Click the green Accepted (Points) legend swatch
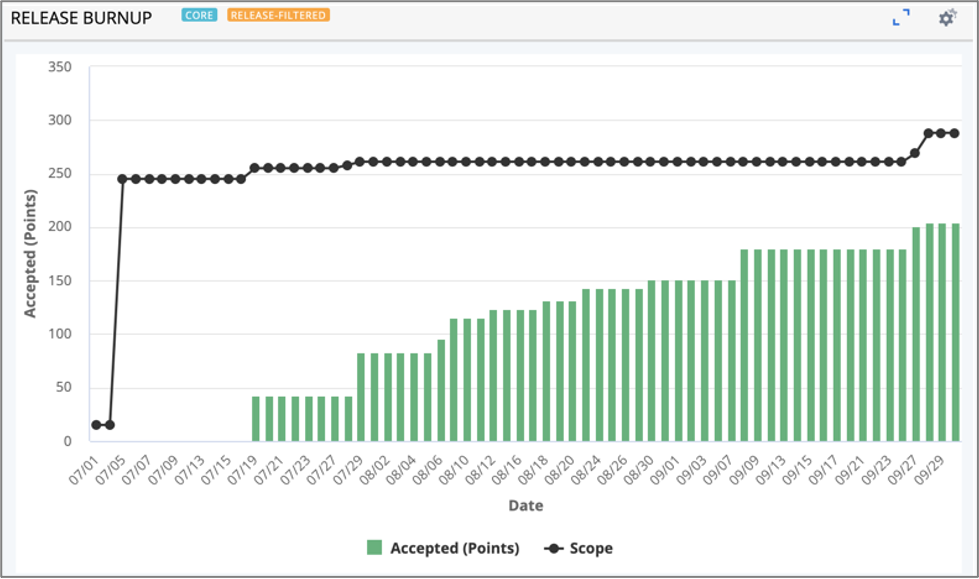Viewport: 979px width, 579px height. click(x=375, y=548)
